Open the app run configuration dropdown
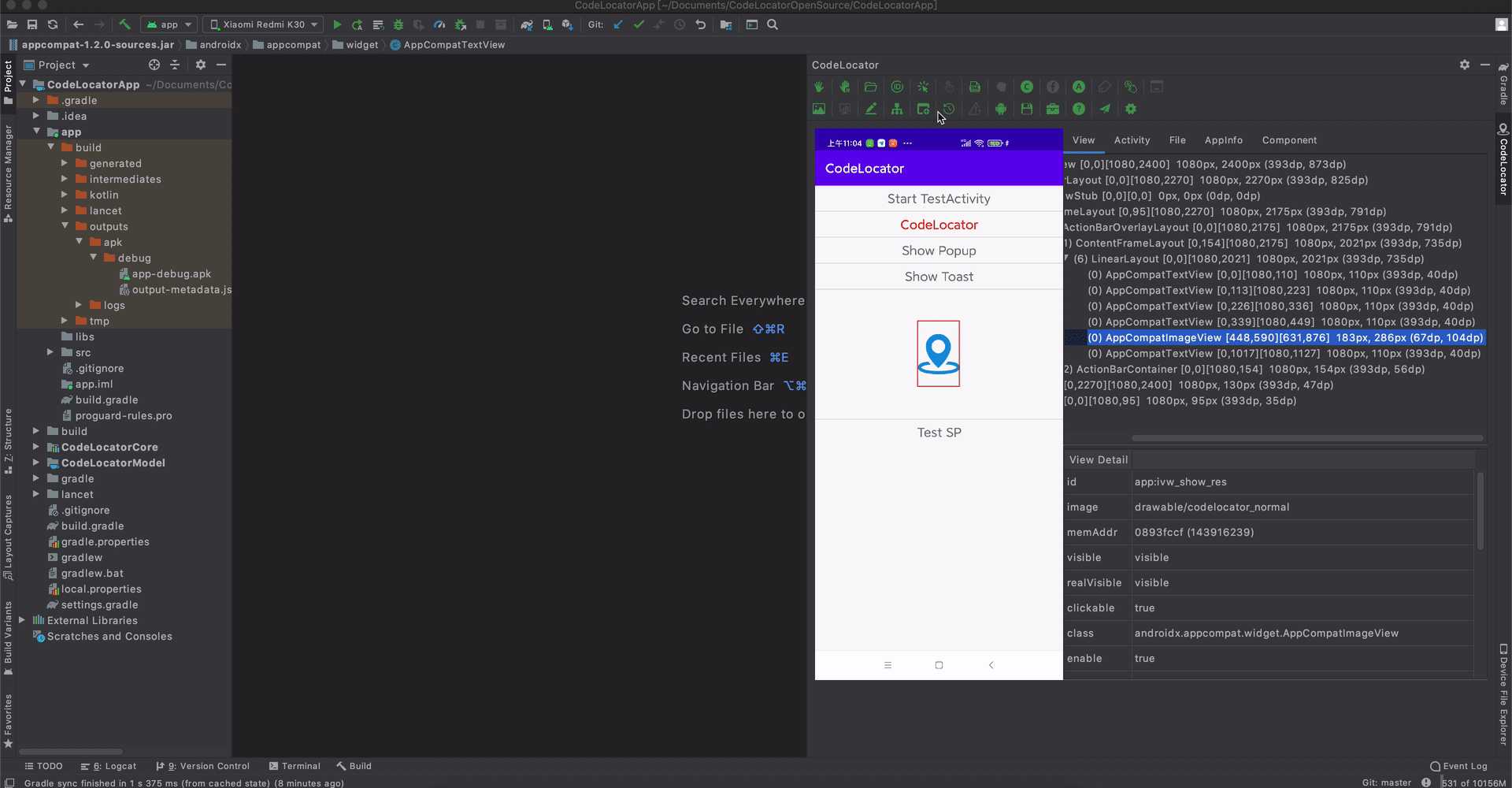Screen dimensions: 1512x788 click(169, 25)
